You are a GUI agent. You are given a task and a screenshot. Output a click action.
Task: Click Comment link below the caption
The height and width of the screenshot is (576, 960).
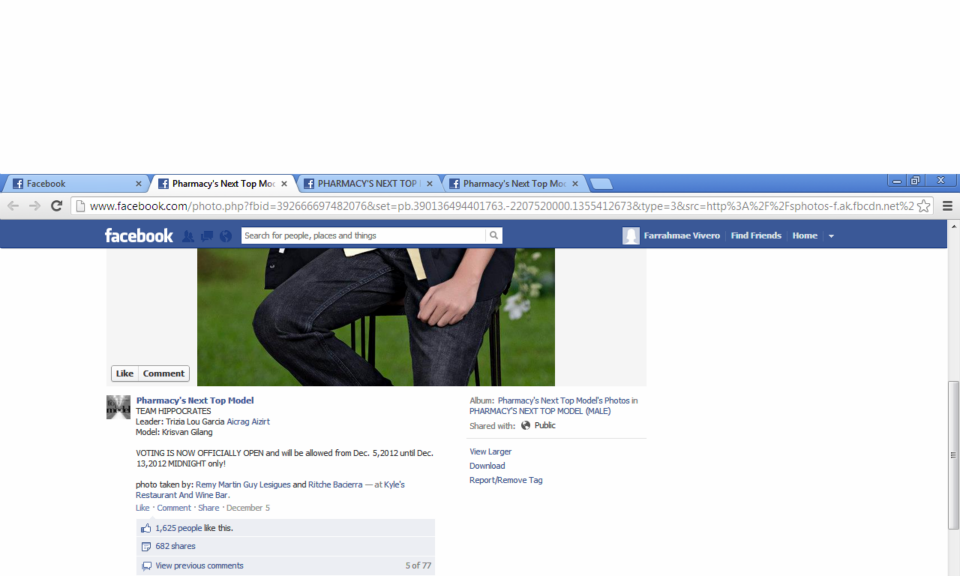[x=174, y=508]
